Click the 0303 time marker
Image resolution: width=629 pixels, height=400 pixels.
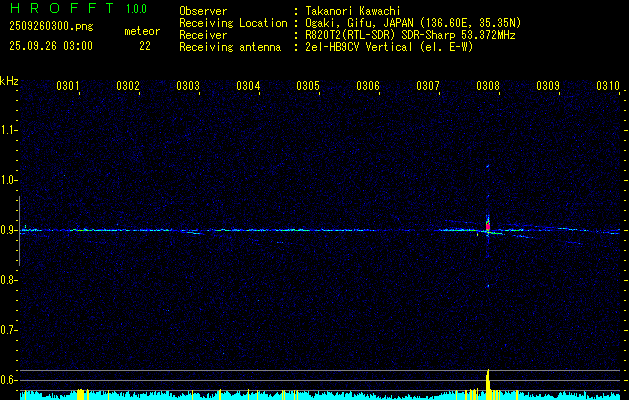(188, 85)
